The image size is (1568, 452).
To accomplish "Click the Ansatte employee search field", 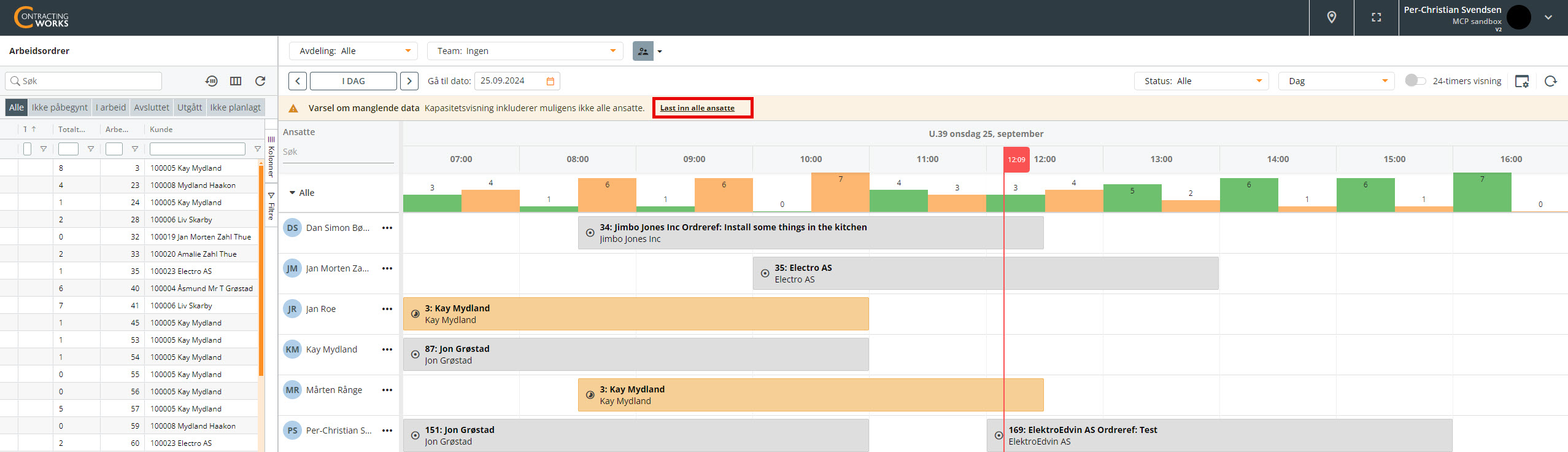I will 338,152.
